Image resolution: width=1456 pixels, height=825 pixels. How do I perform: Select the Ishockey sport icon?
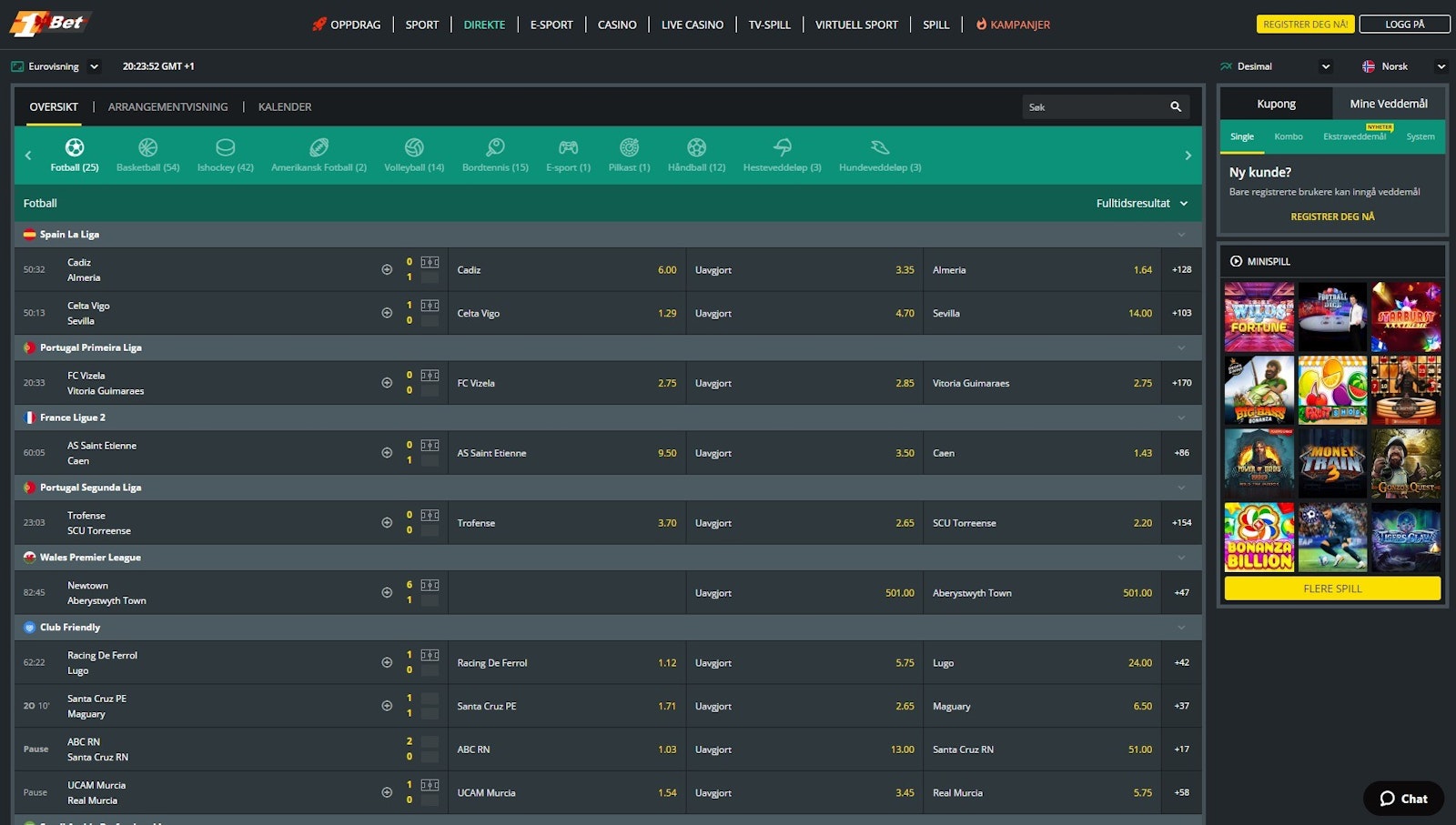225,148
